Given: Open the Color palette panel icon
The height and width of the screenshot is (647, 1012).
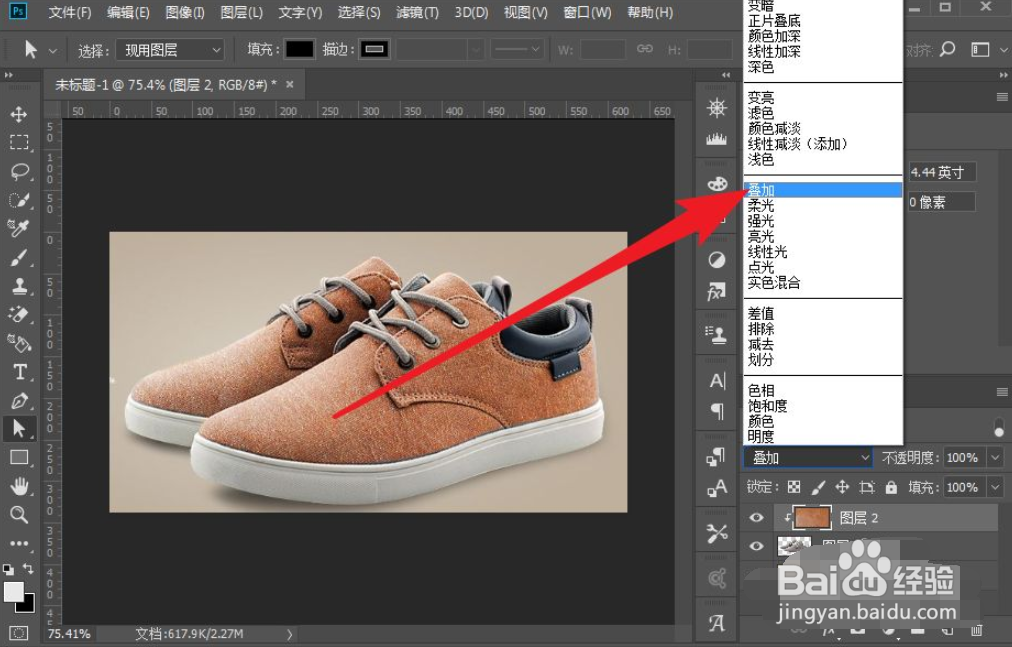Looking at the screenshot, I should click(716, 184).
